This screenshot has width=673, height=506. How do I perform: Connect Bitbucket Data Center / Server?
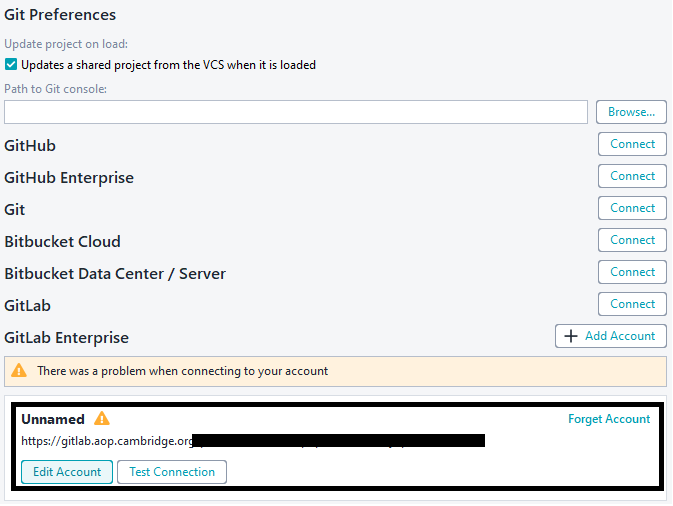632,272
